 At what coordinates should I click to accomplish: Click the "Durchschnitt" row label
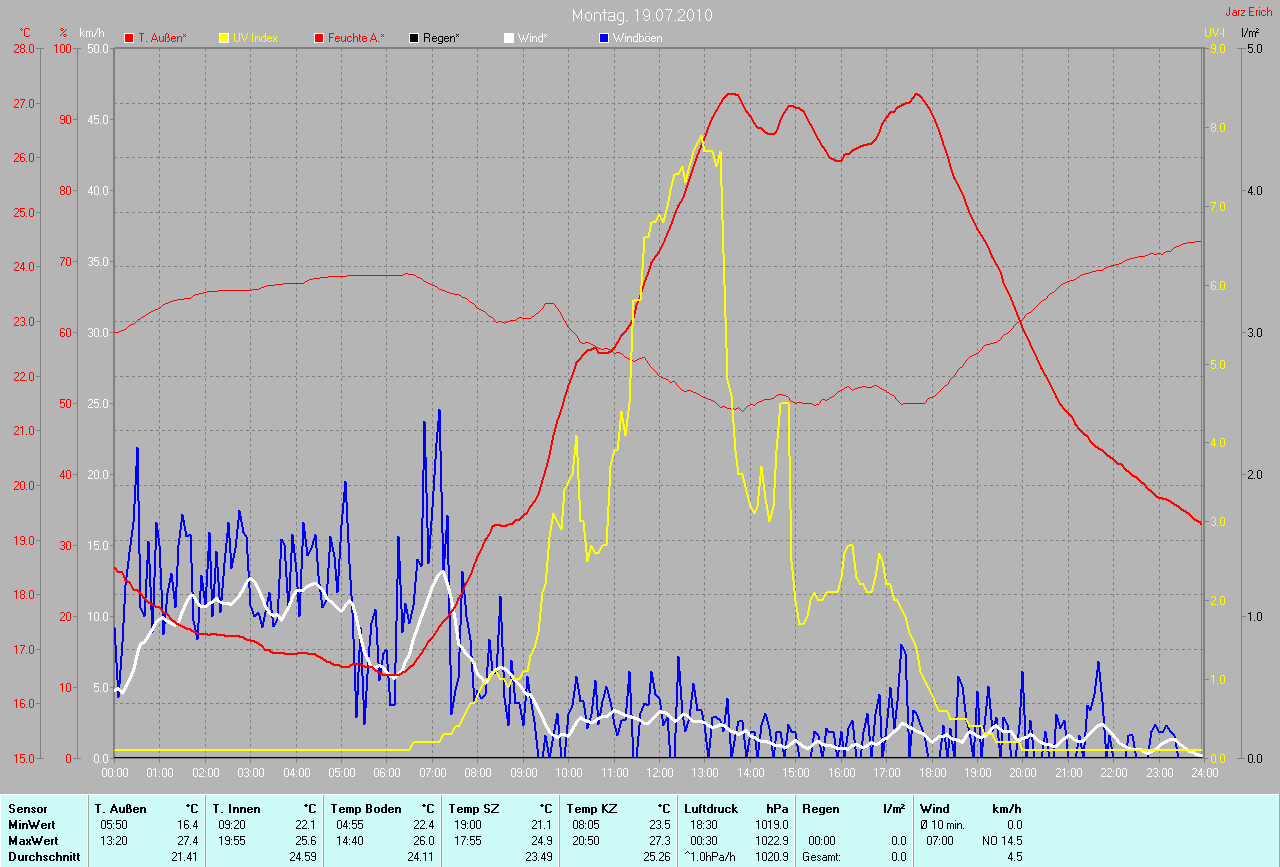tap(44, 857)
